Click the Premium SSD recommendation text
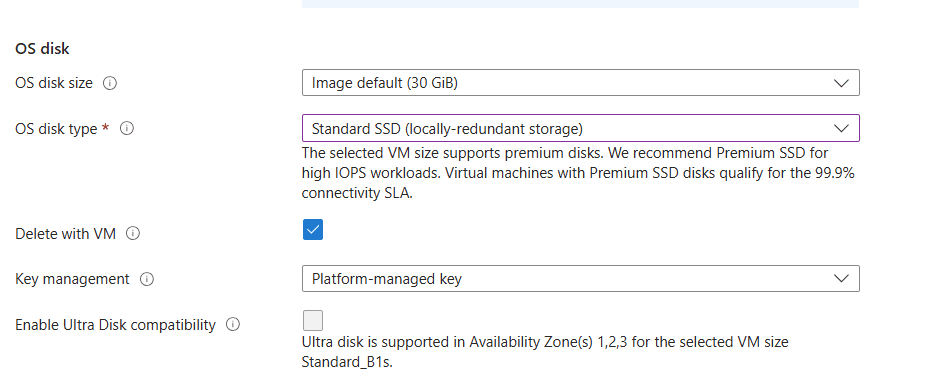This screenshot has height=375, width=947. (x=578, y=173)
